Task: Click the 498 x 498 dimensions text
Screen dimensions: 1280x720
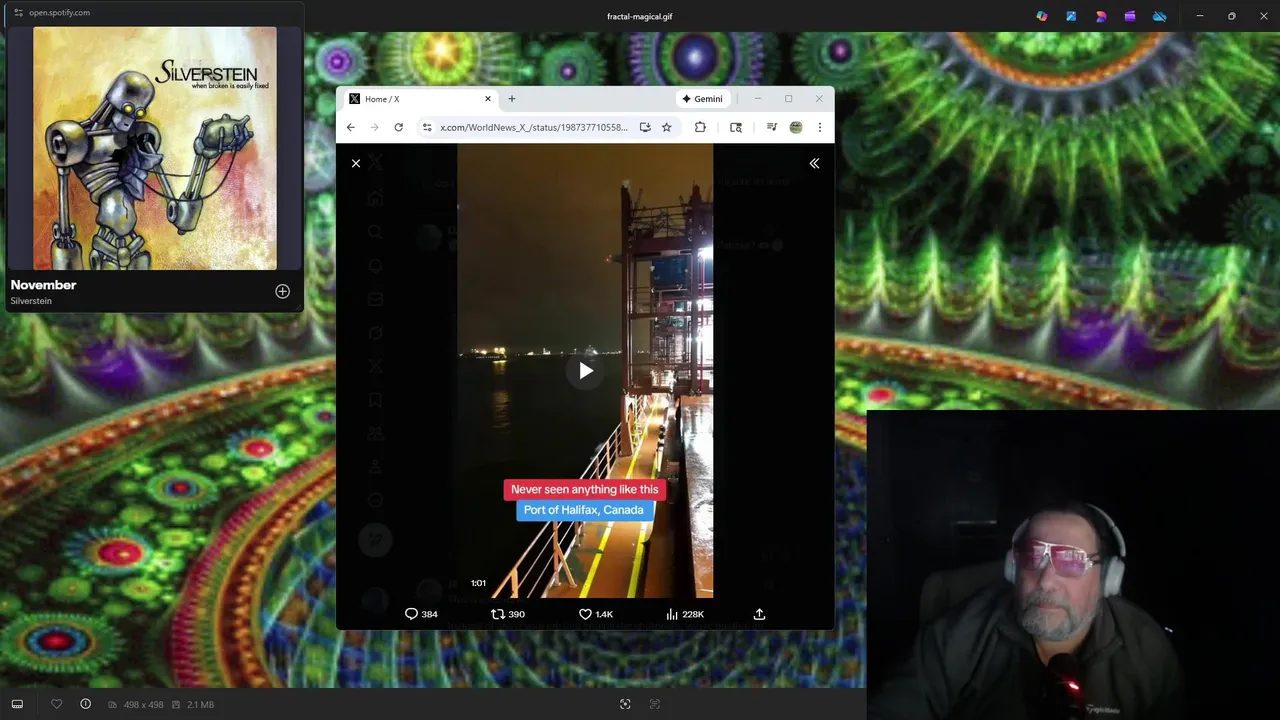Action: tap(143, 705)
